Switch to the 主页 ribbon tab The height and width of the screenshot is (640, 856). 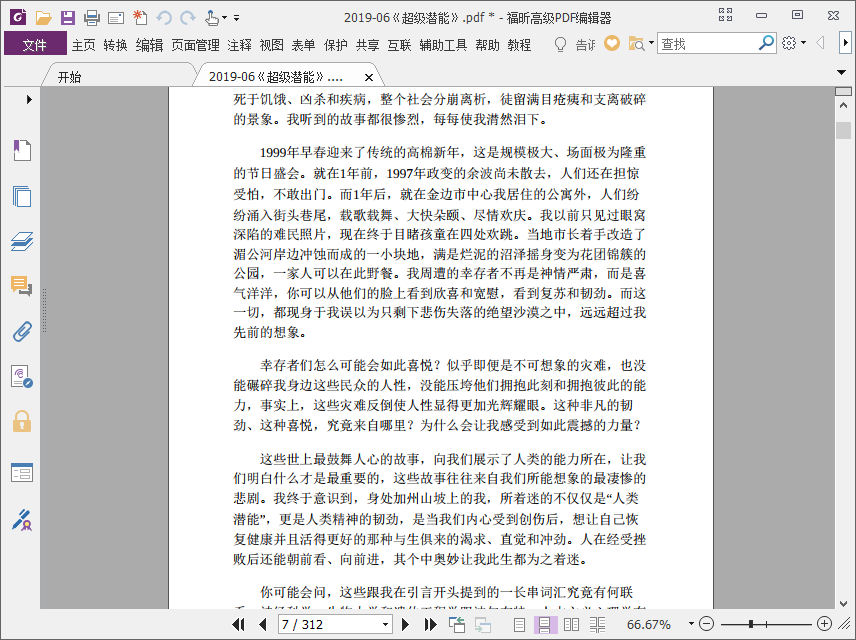coord(84,45)
